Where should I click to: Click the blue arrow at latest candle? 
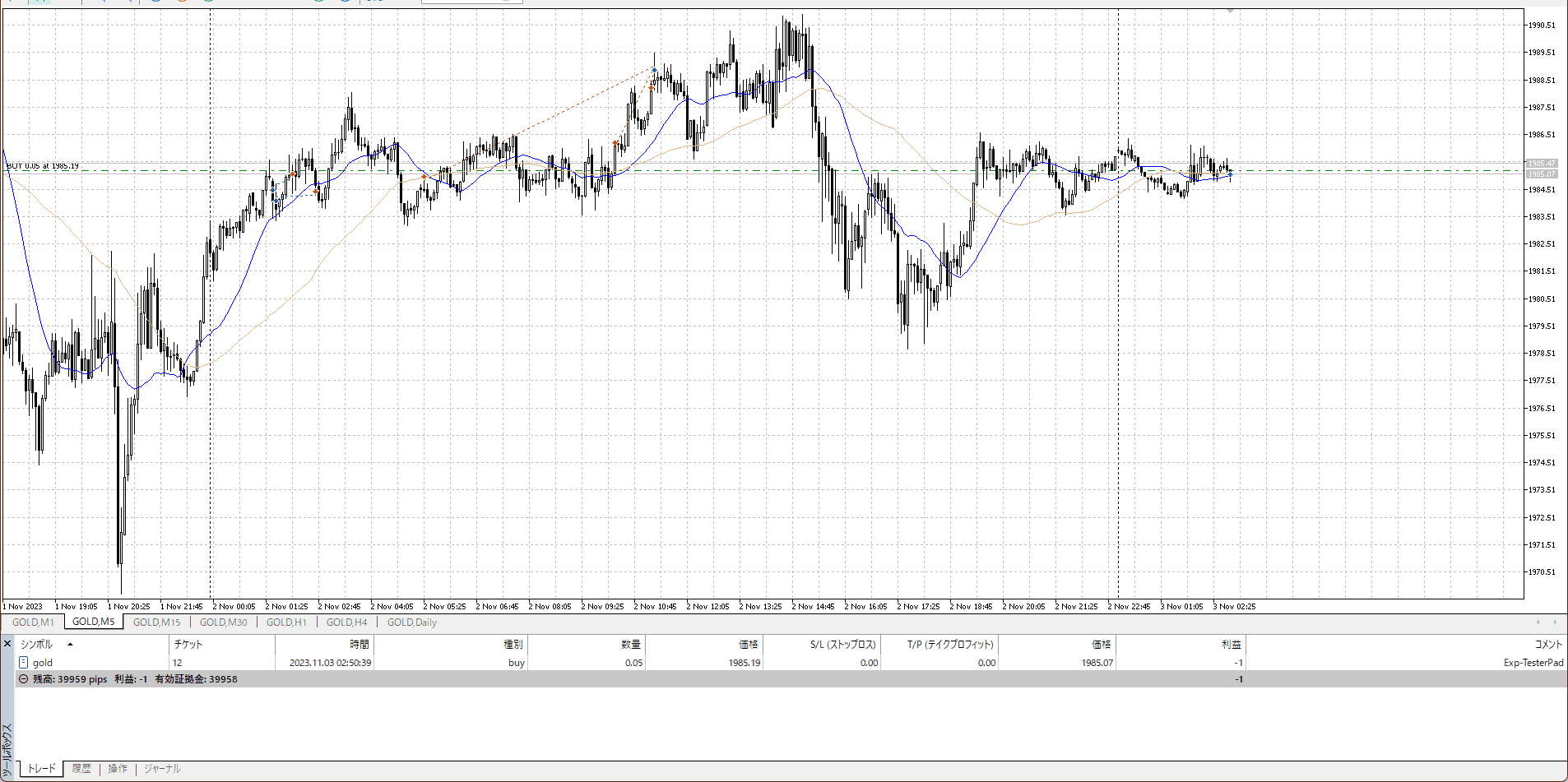pos(1231,174)
